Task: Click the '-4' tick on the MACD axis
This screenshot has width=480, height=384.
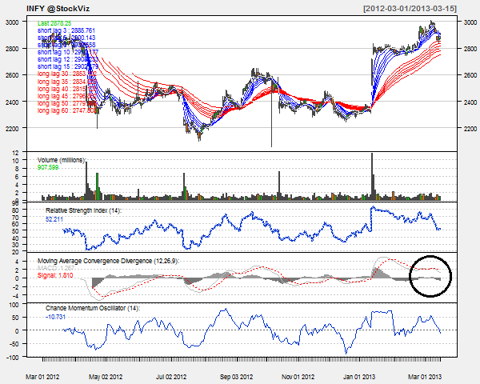Action: pyautogui.click(x=16, y=295)
